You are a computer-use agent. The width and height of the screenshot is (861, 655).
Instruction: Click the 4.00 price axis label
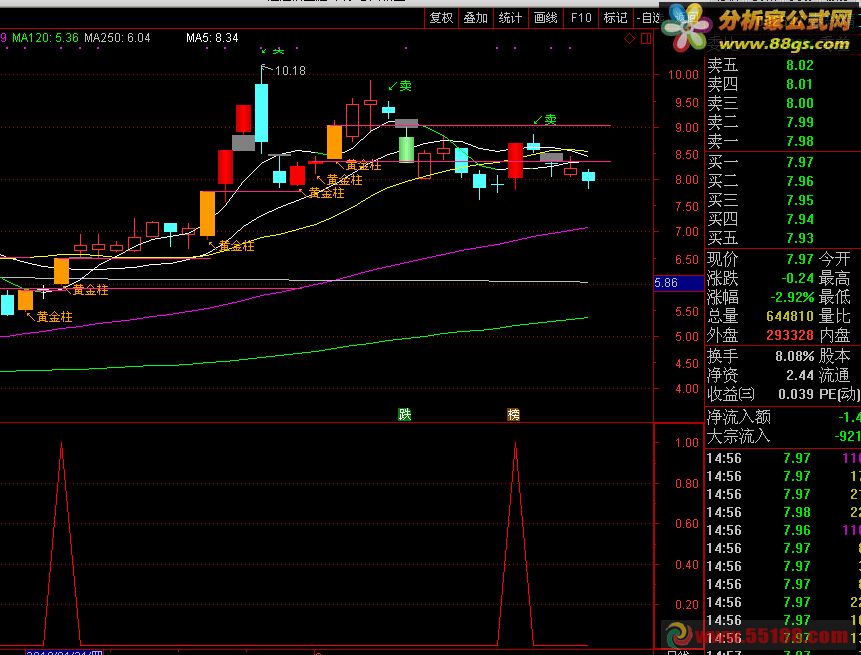pyautogui.click(x=687, y=389)
